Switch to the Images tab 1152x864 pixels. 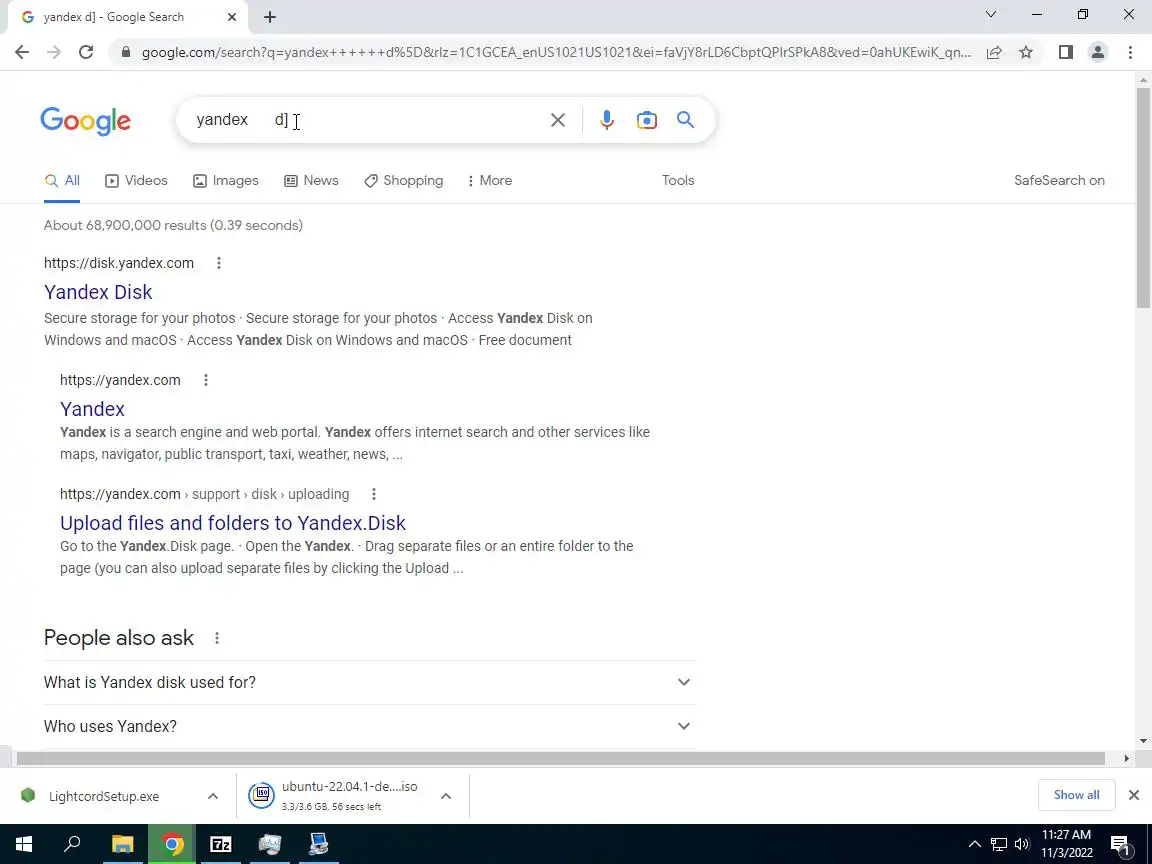[226, 181]
